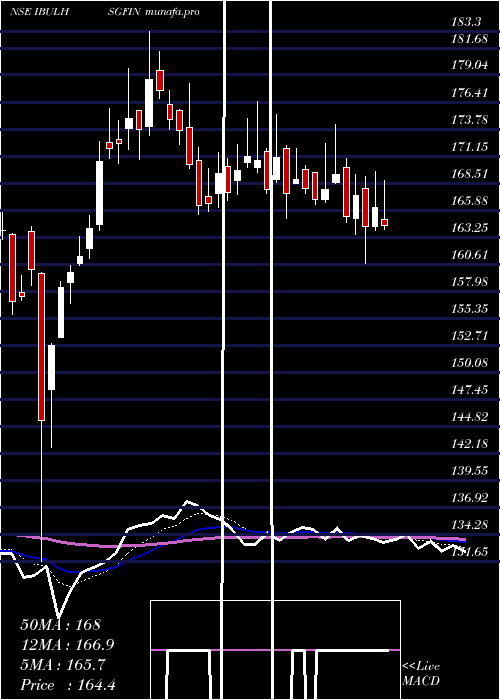
Task: Click the 157.98 price axis label
Action: (469, 281)
